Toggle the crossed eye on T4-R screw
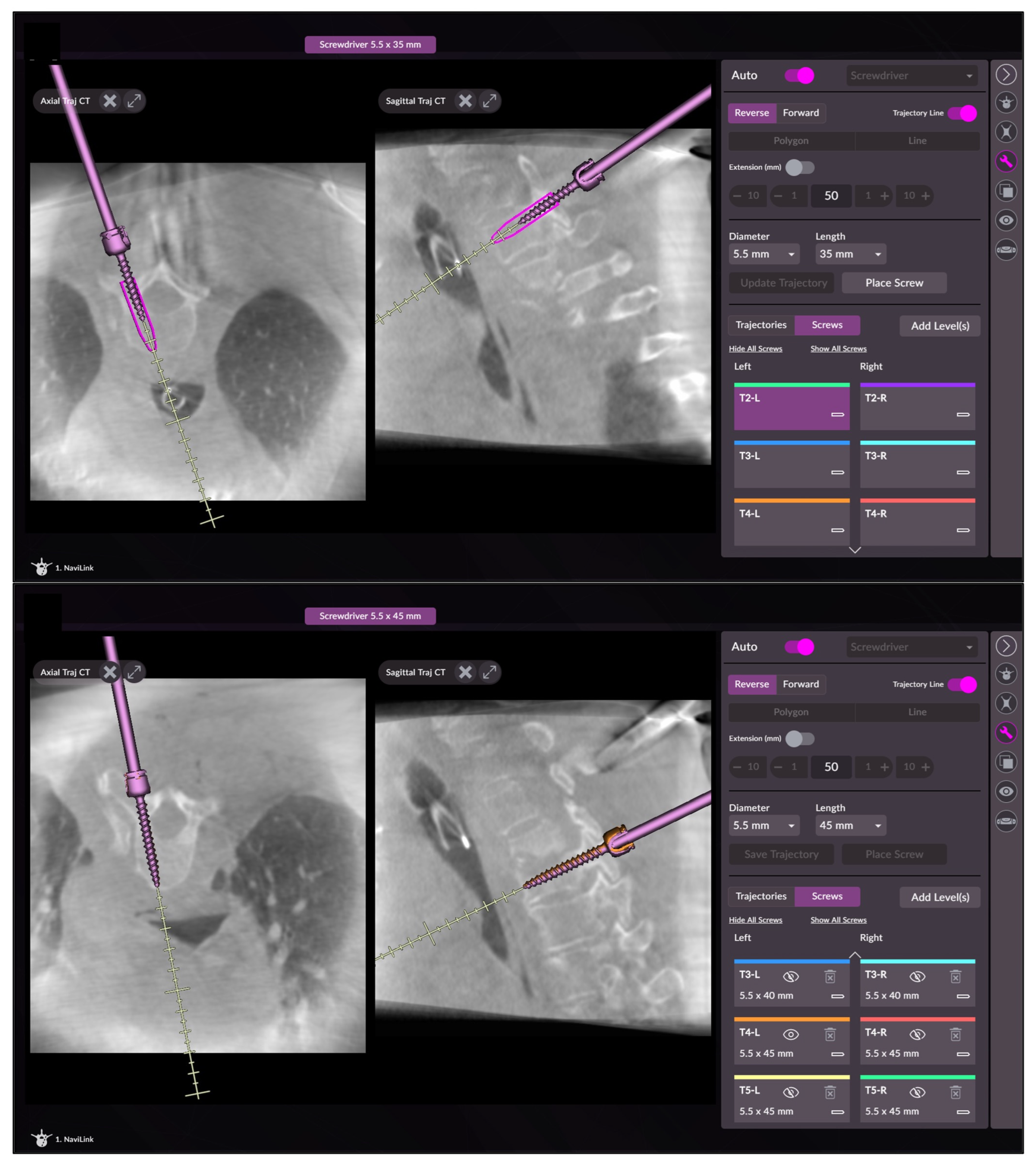 point(917,1034)
